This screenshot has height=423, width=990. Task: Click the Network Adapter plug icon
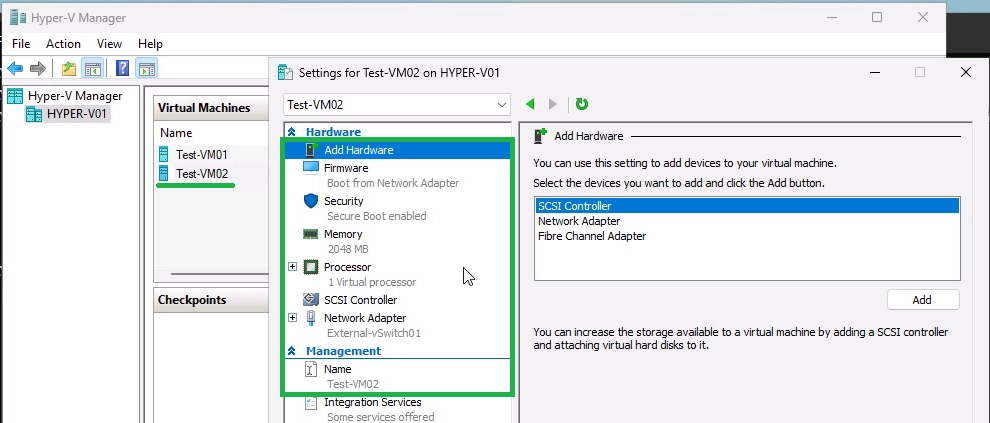[311, 318]
